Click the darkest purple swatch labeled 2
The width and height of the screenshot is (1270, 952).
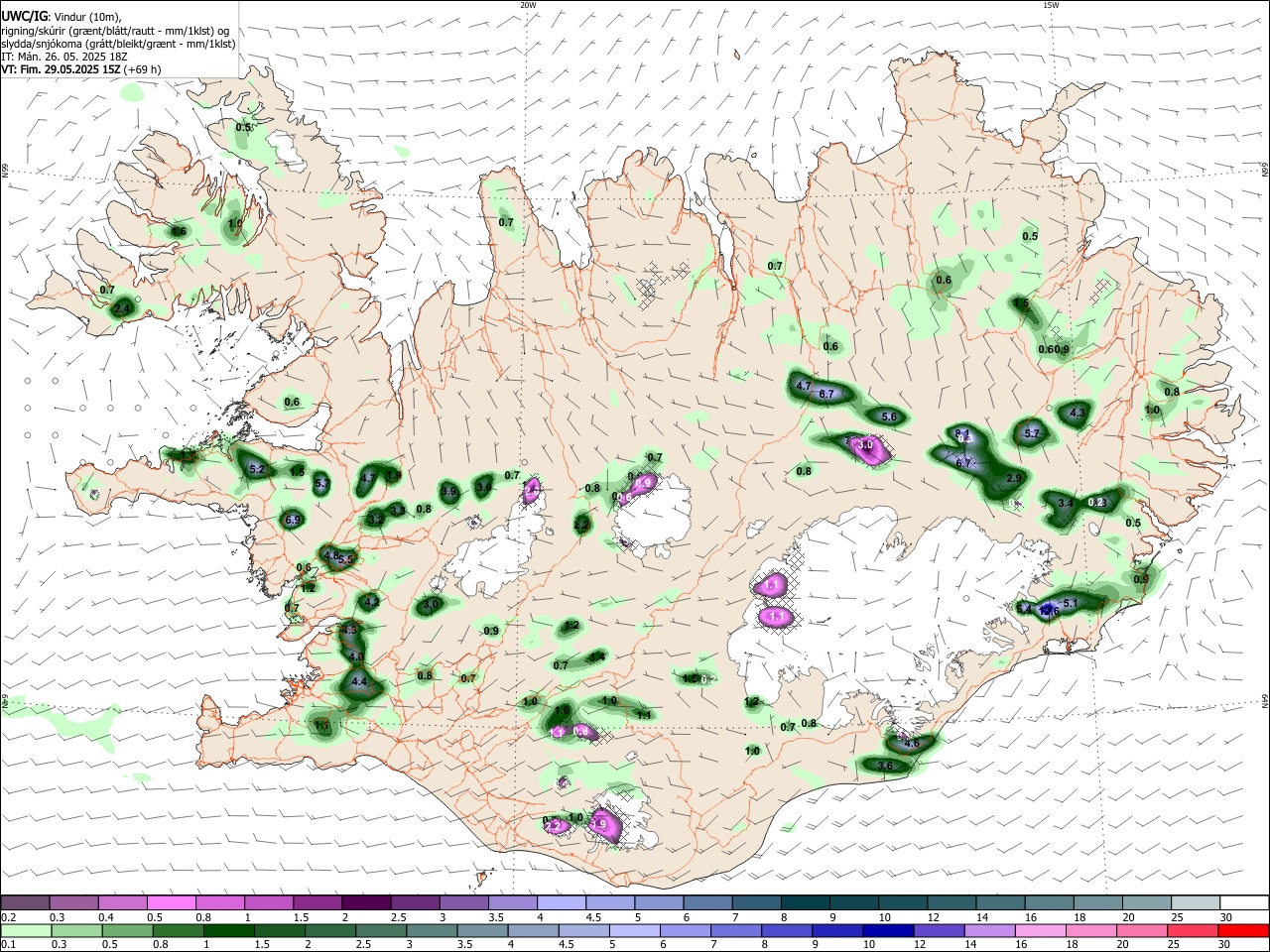(x=366, y=902)
